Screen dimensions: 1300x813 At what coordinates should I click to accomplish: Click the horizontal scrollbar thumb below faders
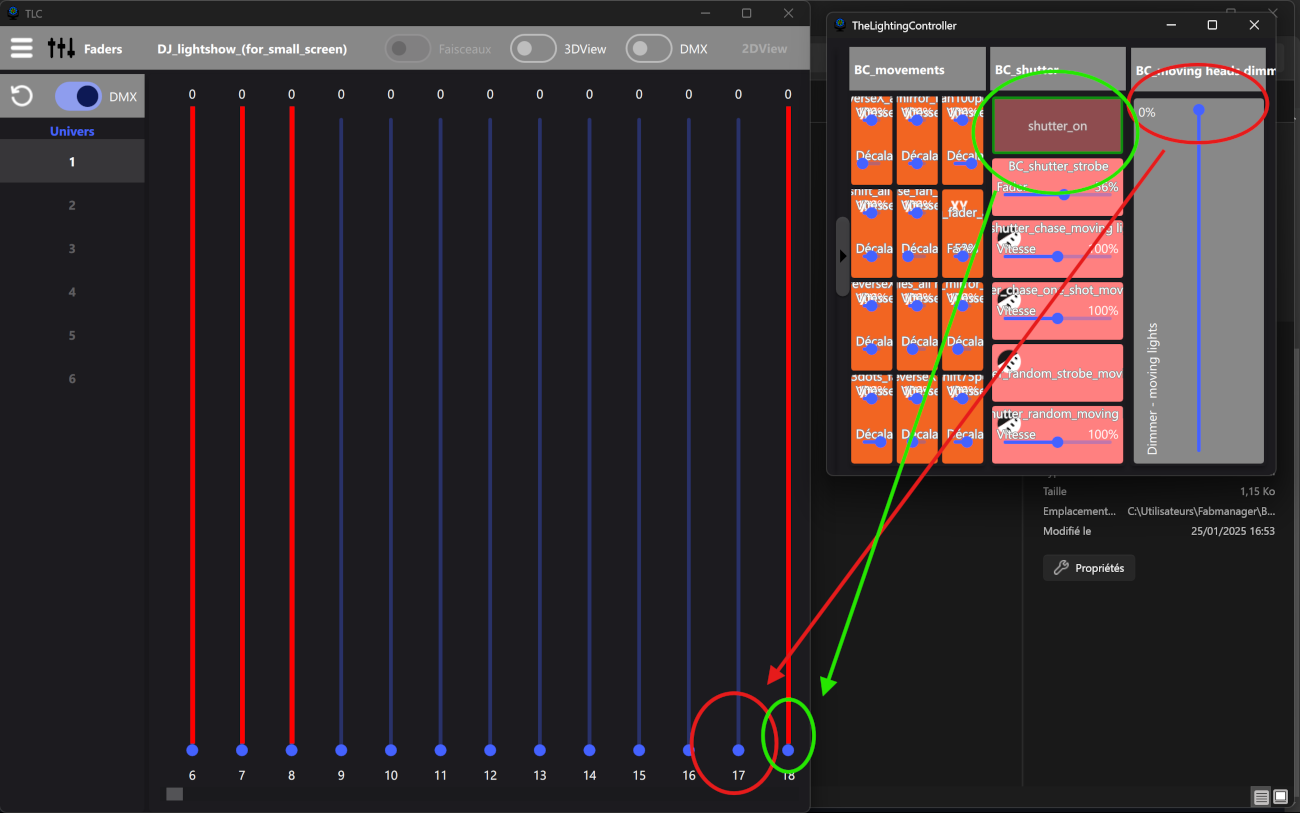[x=175, y=794]
